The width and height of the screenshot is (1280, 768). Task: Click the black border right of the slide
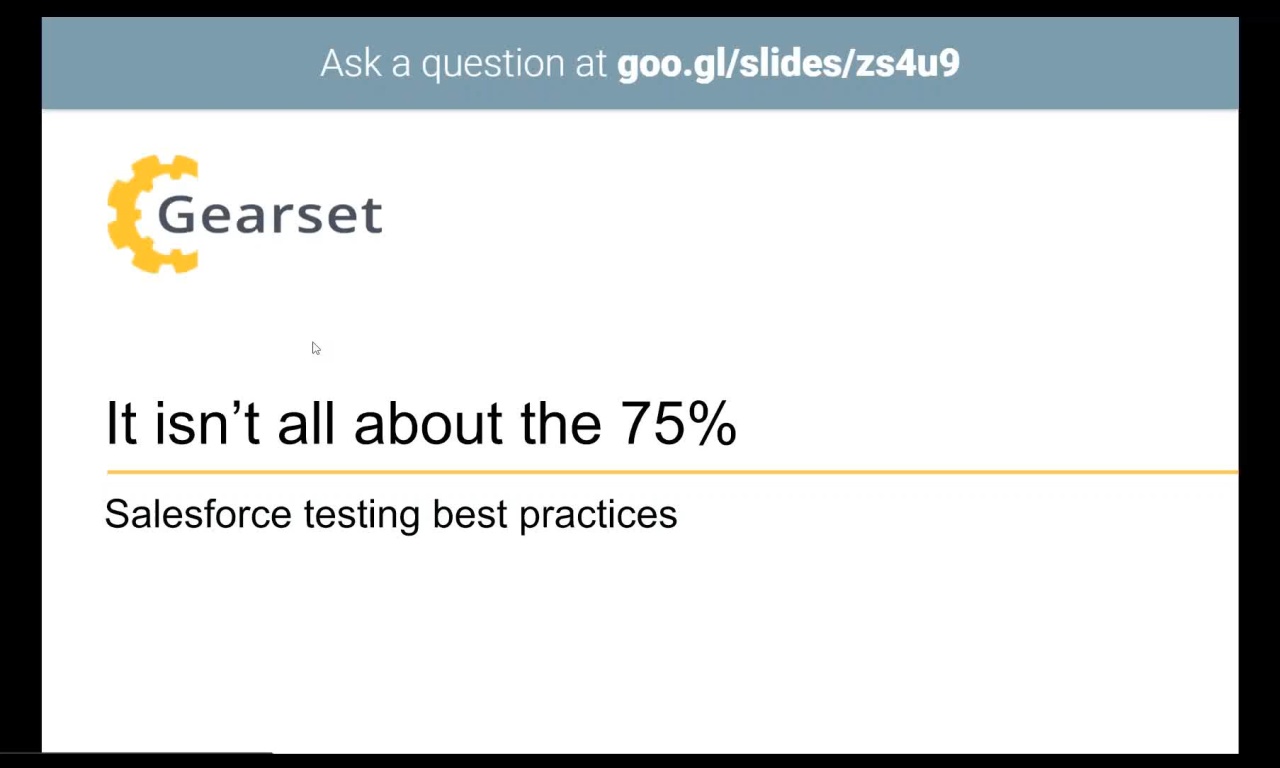(x=1259, y=384)
